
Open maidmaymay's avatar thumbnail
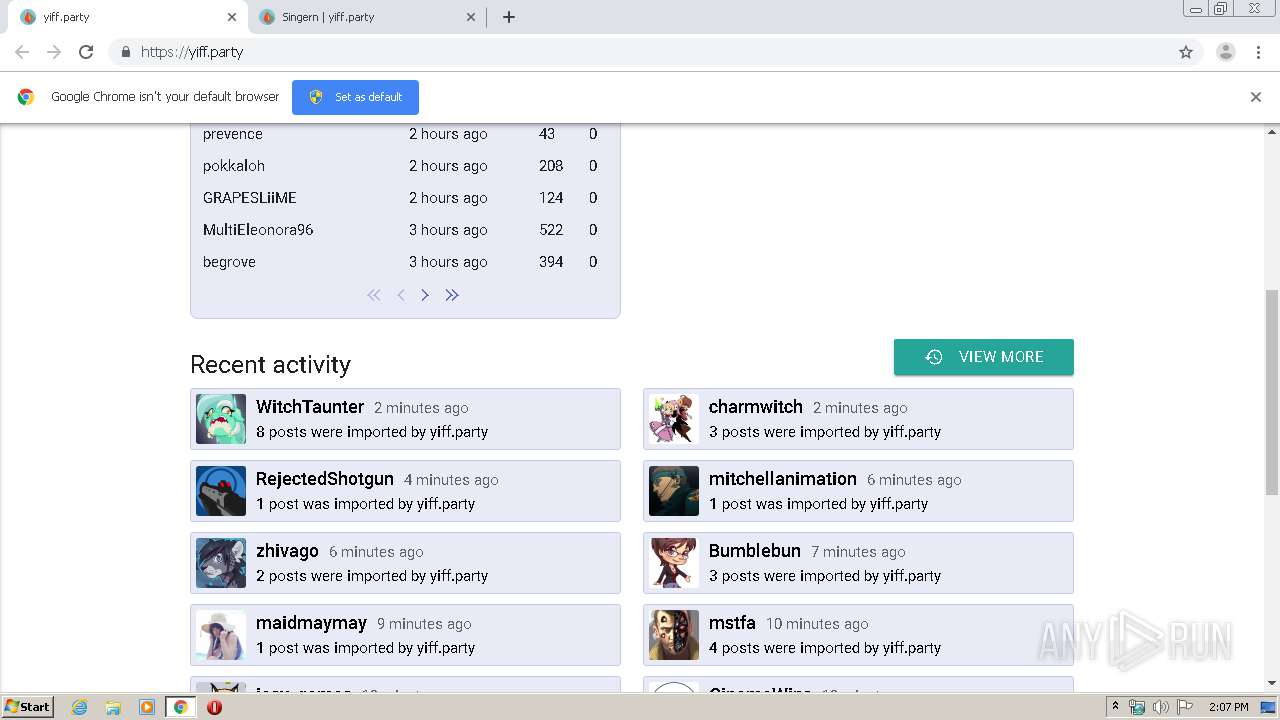coord(221,635)
